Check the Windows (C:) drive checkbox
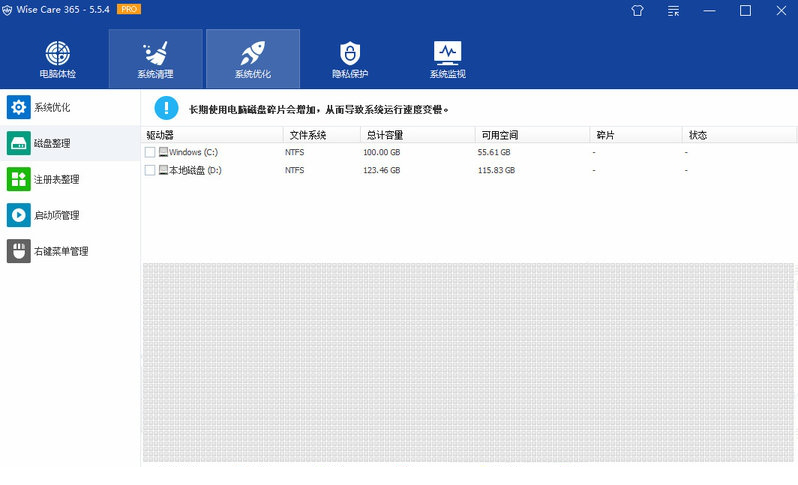Screen dimensions: 798x485 (x=150, y=152)
